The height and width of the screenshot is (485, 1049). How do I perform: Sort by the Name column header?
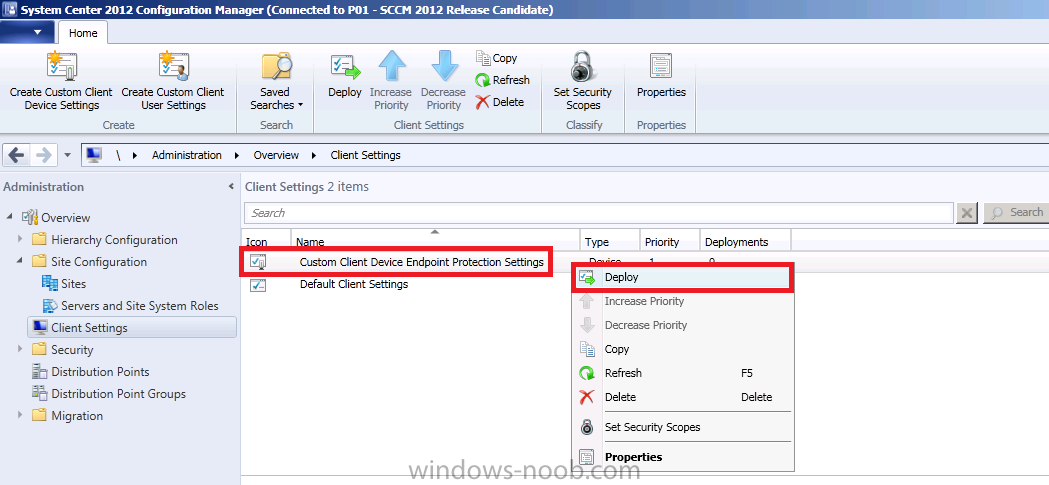436,241
